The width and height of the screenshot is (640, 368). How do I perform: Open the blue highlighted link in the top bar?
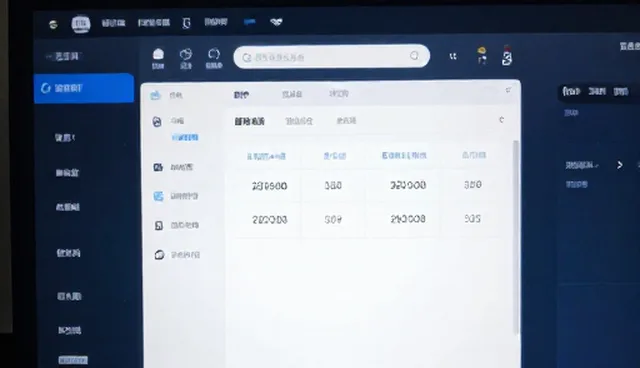point(249,22)
